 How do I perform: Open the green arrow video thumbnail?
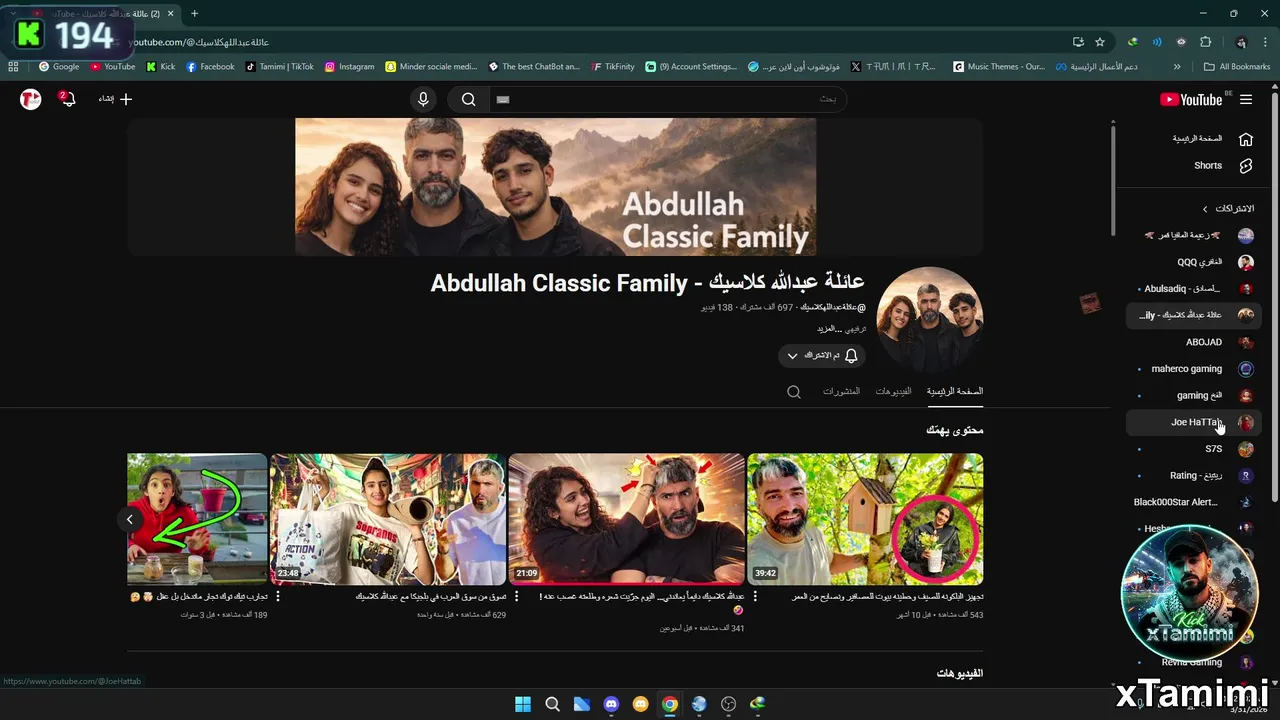[x=197, y=519]
